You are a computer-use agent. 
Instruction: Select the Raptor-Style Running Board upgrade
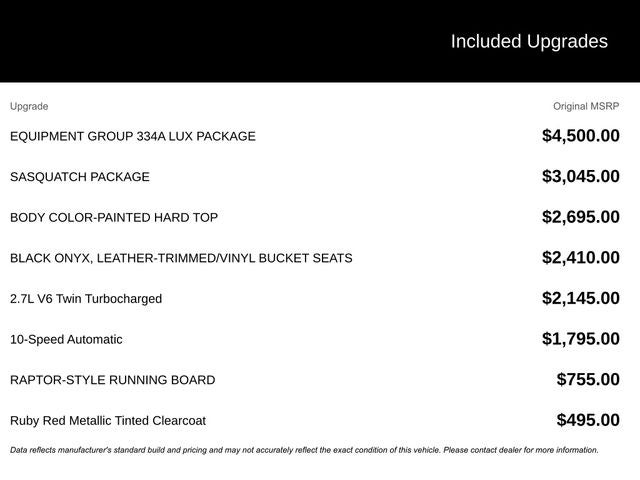[x=113, y=380]
